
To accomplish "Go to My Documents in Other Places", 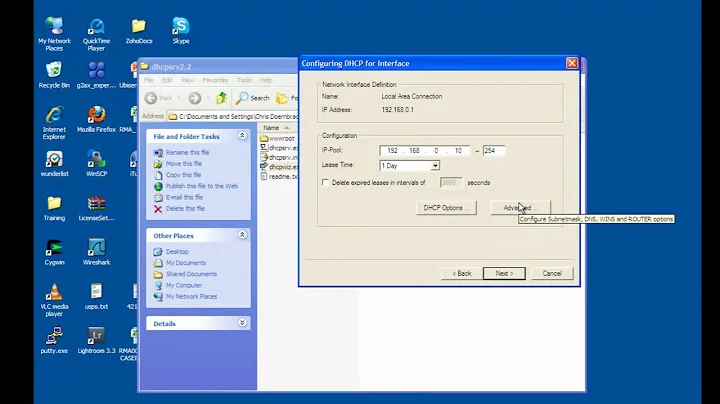I will [186, 263].
